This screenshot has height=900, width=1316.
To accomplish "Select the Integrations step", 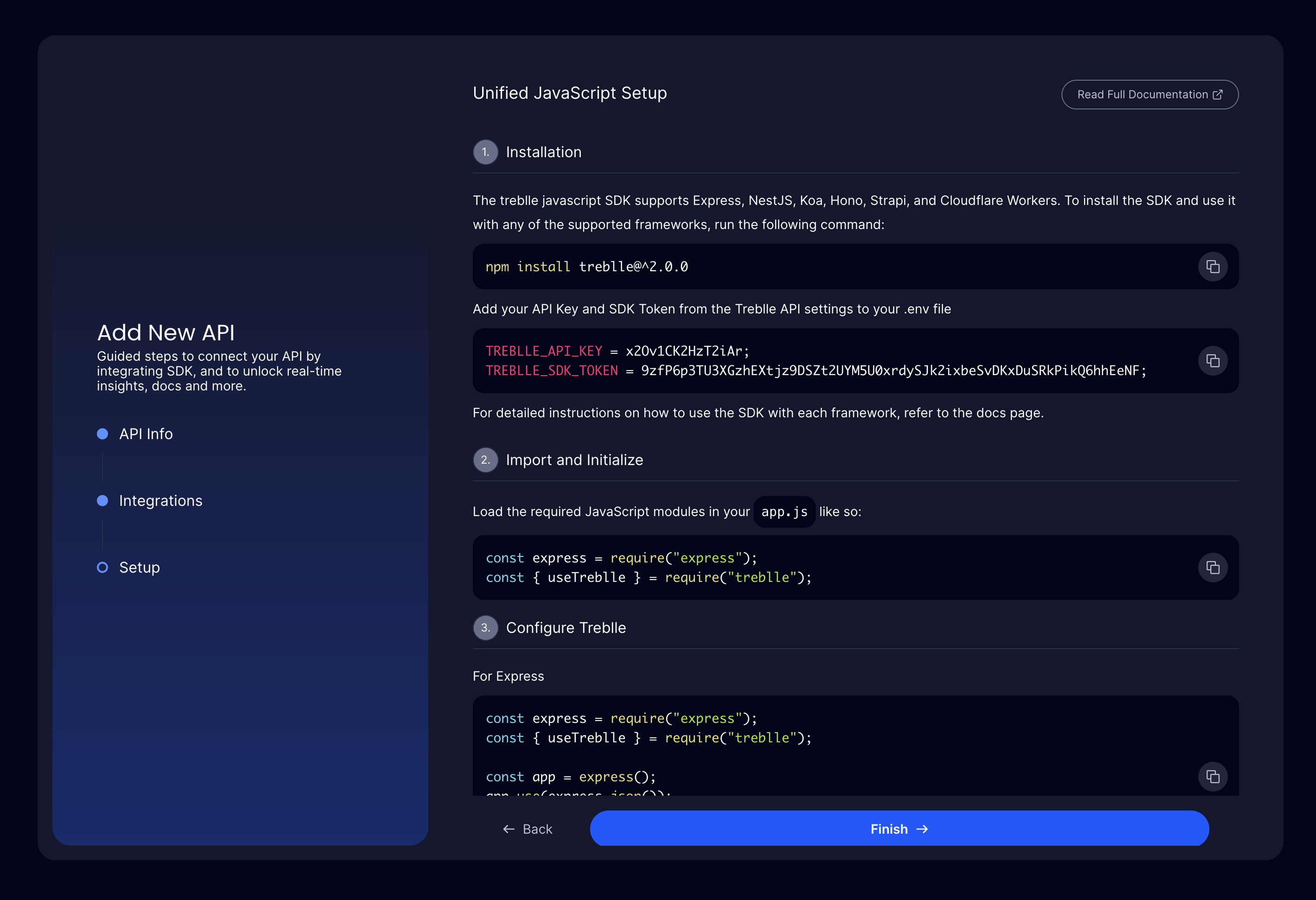I will pos(160,501).
